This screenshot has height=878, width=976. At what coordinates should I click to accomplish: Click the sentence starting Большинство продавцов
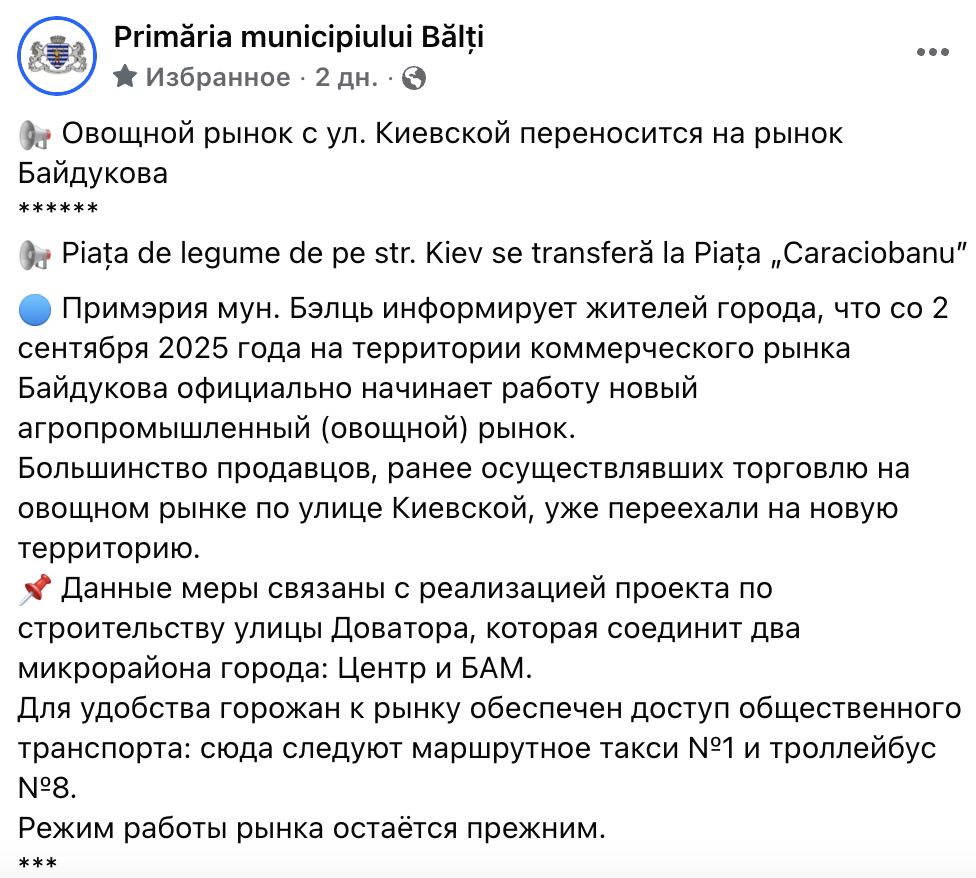(x=464, y=508)
